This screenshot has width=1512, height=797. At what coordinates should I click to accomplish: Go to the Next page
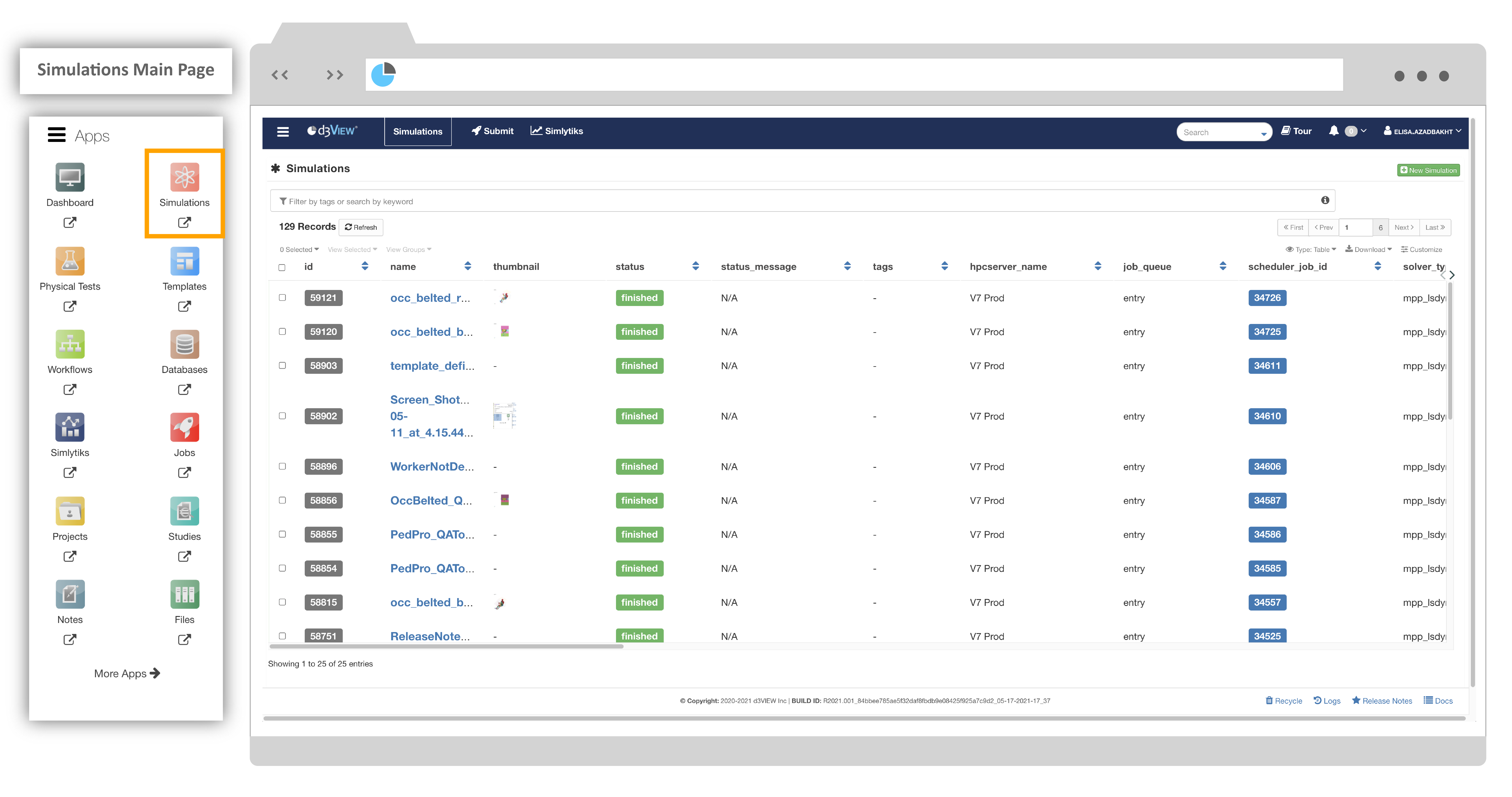[1404, 227]
